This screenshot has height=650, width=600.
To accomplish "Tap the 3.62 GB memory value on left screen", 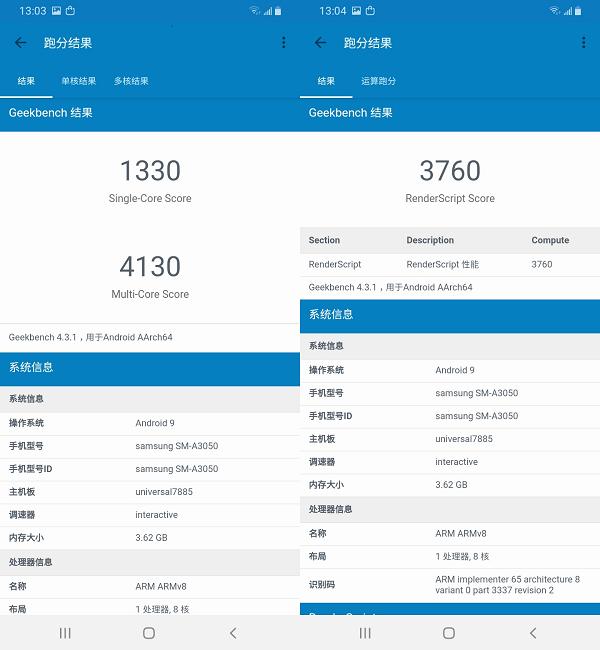I will click(151, 538).
